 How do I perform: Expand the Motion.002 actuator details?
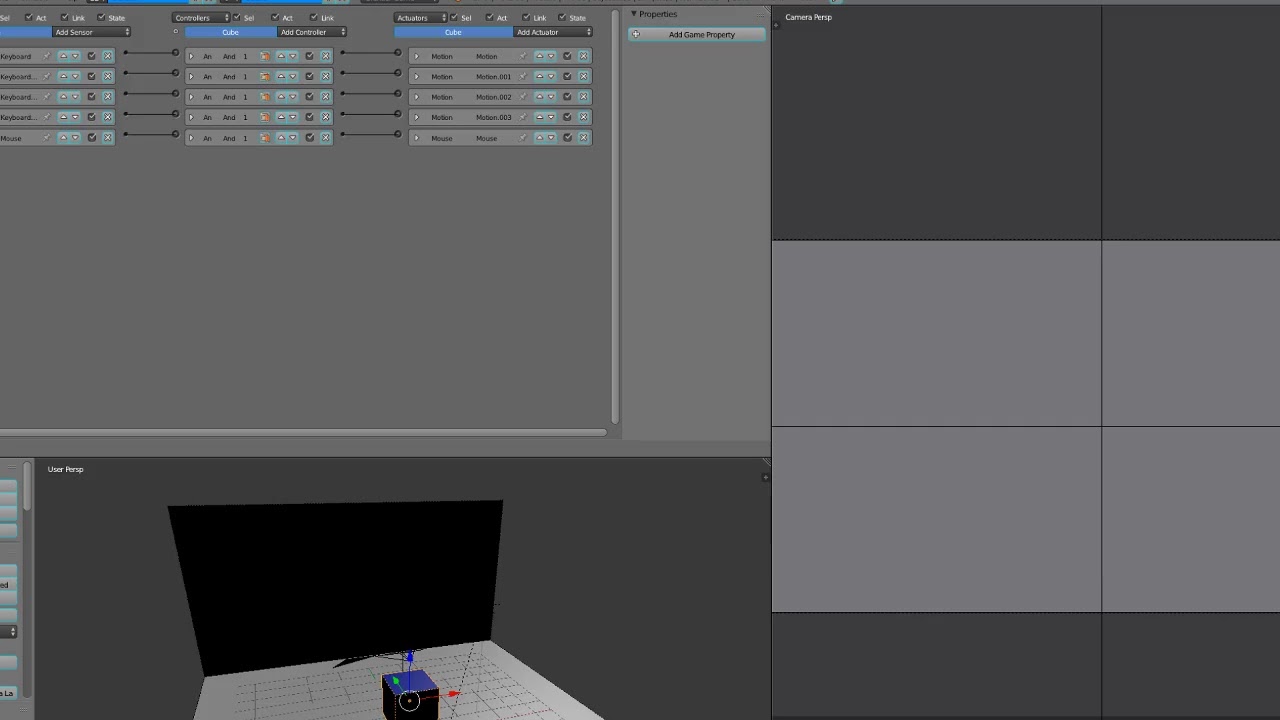pyautogui.click(x=416, y=97)
